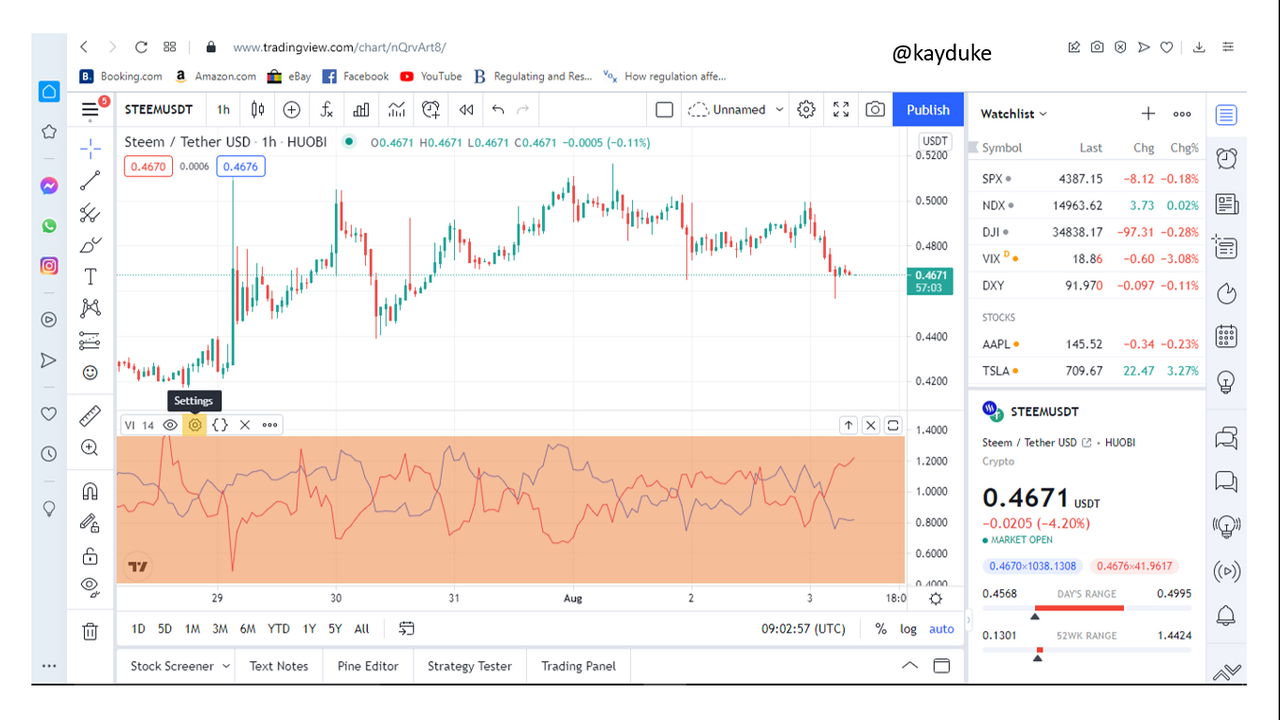The height and width of the screenshot is (720, 1280).
Task: Toggle stay in drawing mode
Action: (90, 523)
